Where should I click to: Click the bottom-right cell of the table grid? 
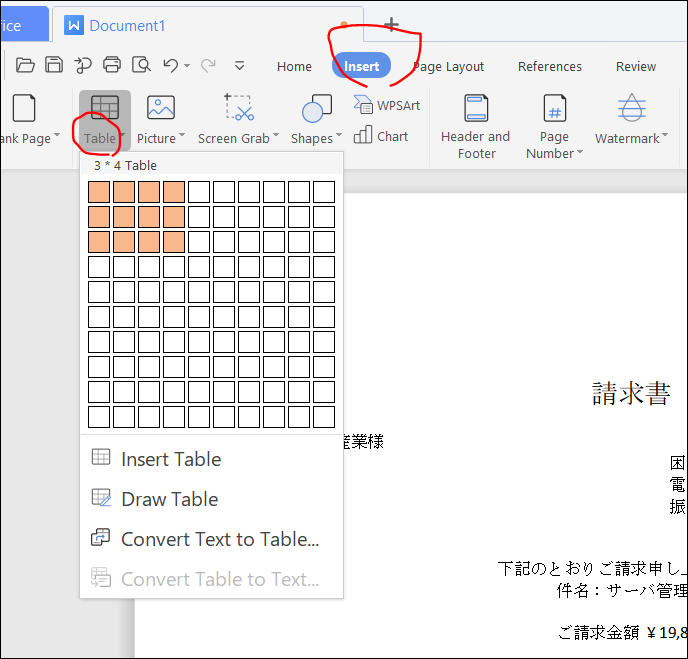[324, 417]
